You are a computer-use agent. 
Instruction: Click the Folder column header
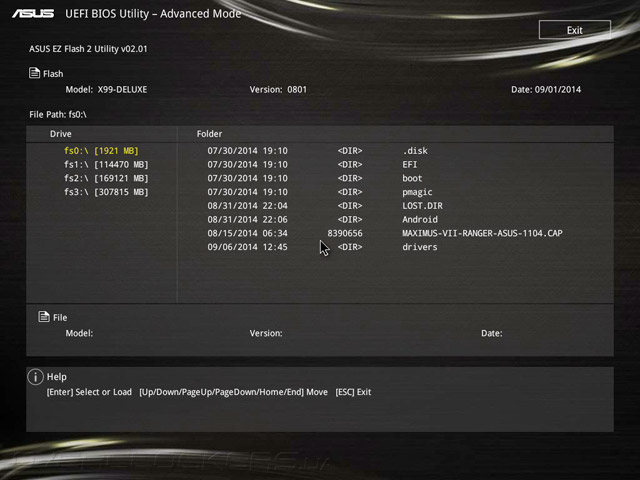(209, 134)
